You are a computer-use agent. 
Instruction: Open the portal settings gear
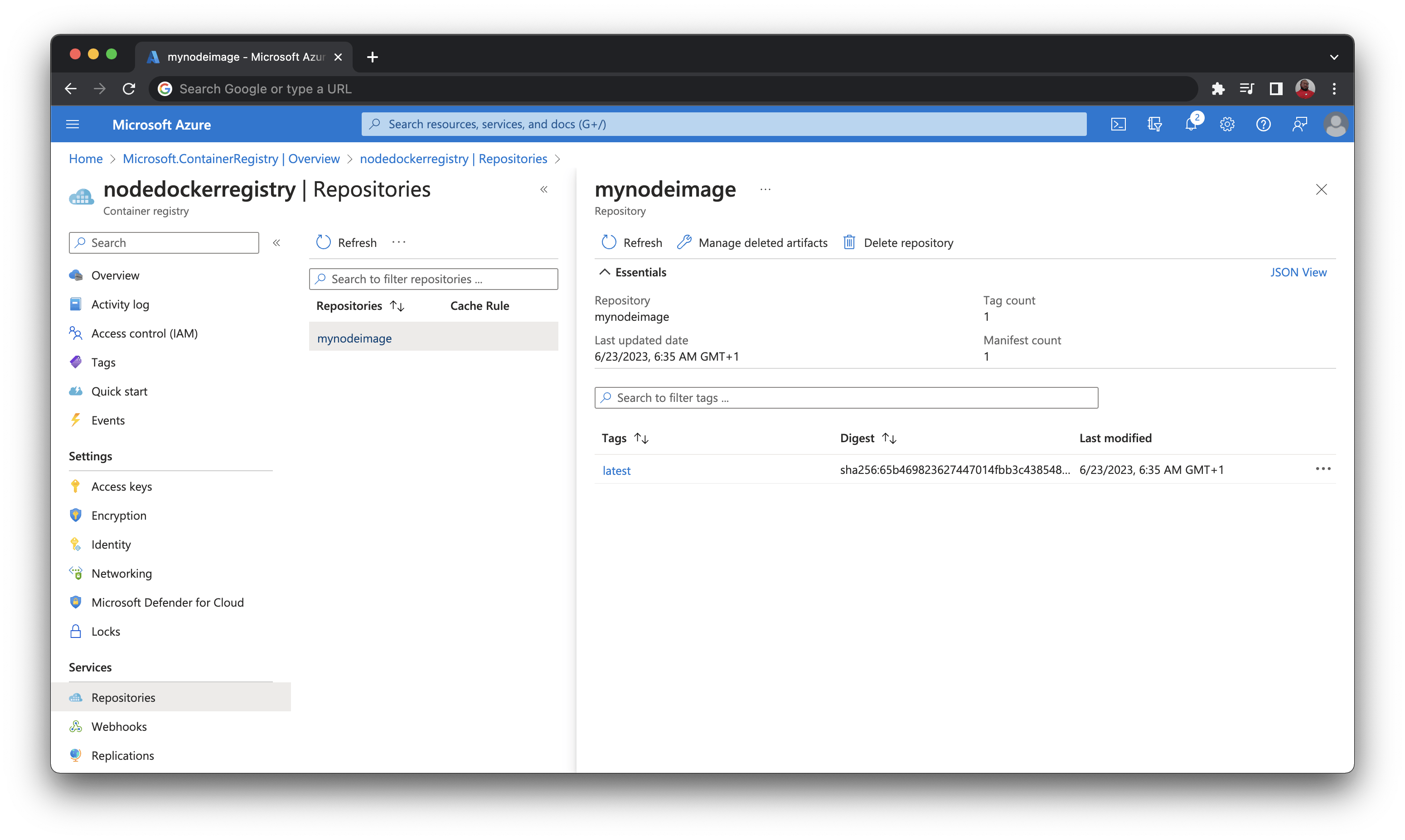click(1227, 124)
